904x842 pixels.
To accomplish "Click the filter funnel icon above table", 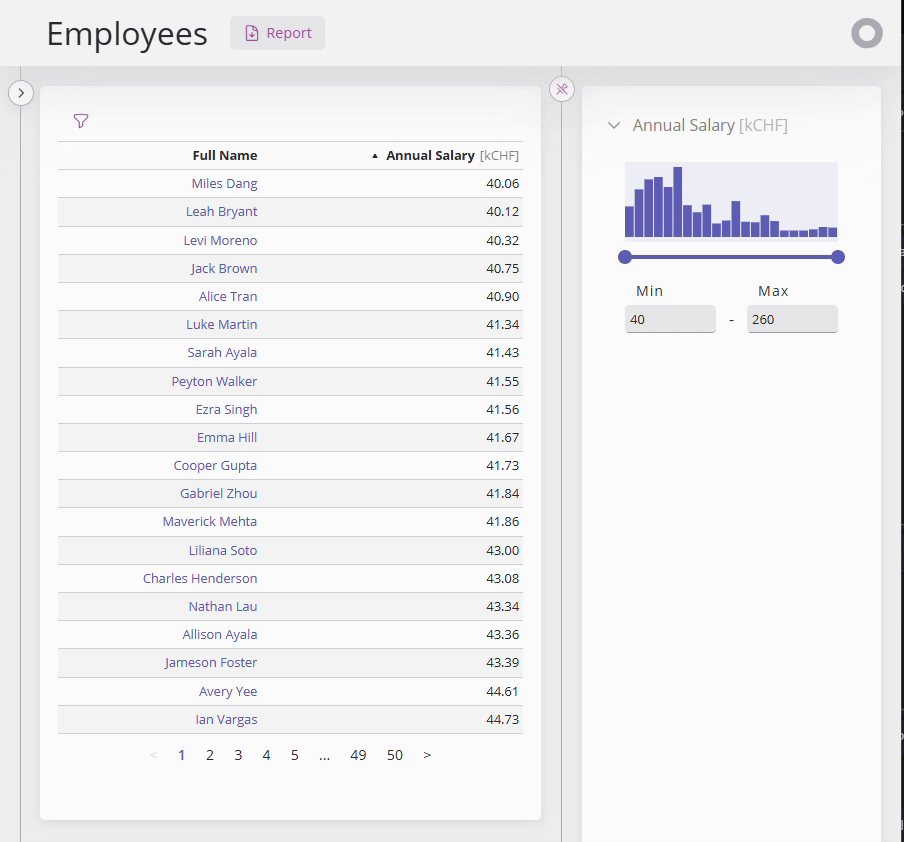I will point(81,121).
